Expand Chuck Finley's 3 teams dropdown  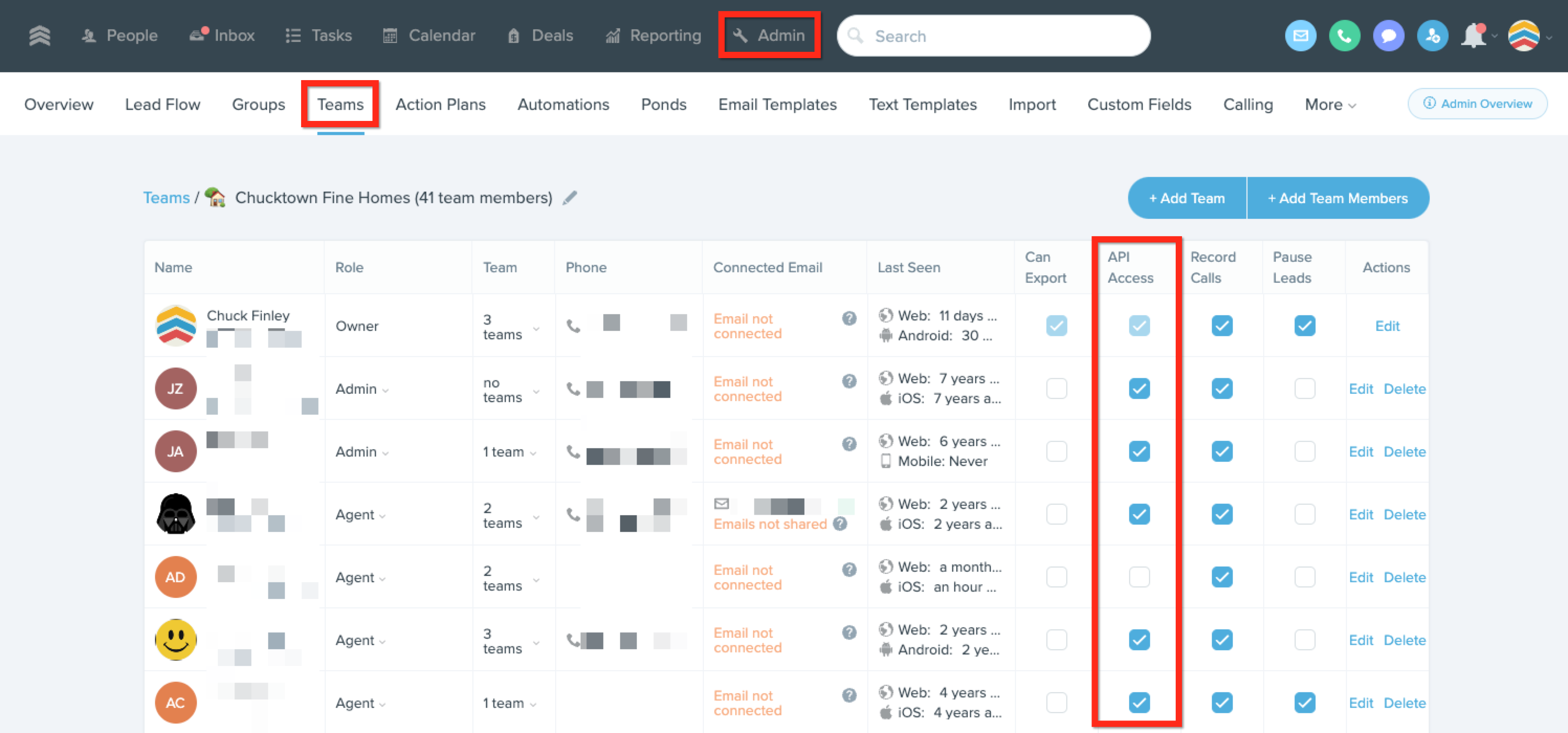(511, 327)
